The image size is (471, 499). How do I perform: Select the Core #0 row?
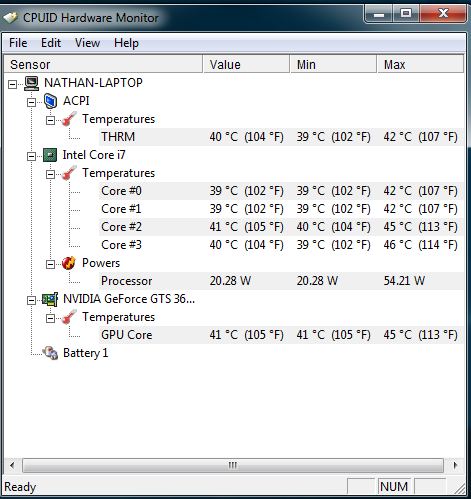pyautogui.click(x=281, y=191)
